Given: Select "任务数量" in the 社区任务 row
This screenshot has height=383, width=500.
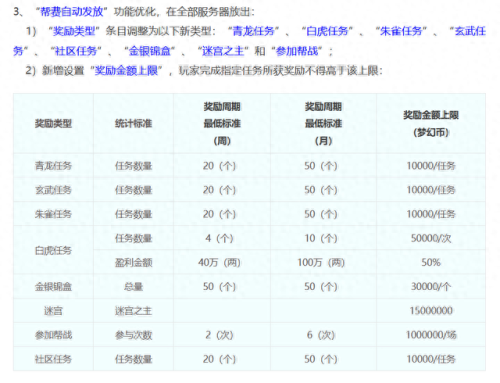Looking at the screenshot, I should 133,359.
